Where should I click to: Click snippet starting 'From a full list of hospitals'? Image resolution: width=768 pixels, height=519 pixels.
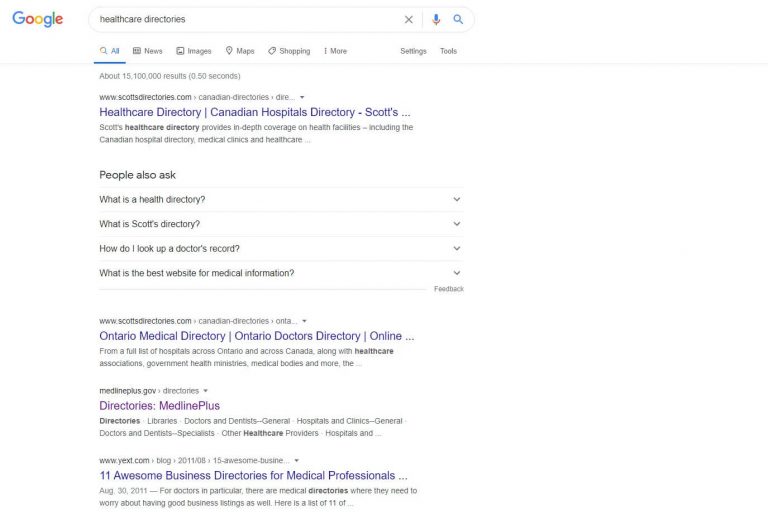coord(246,357)
